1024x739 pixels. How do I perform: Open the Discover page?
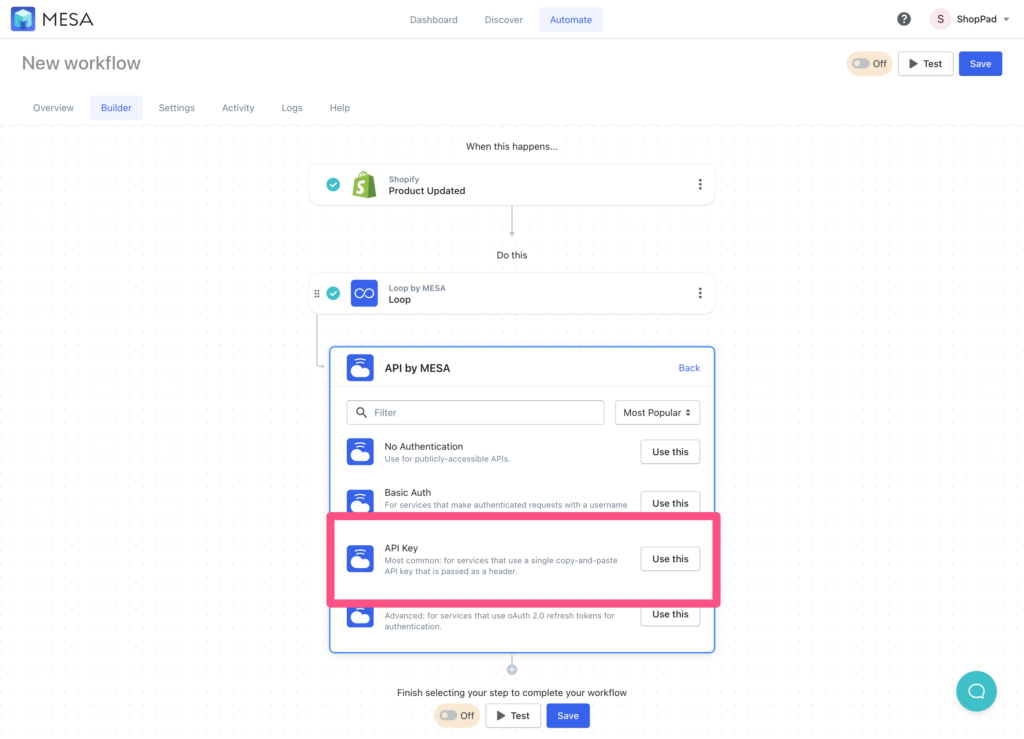tap(503, 18)
